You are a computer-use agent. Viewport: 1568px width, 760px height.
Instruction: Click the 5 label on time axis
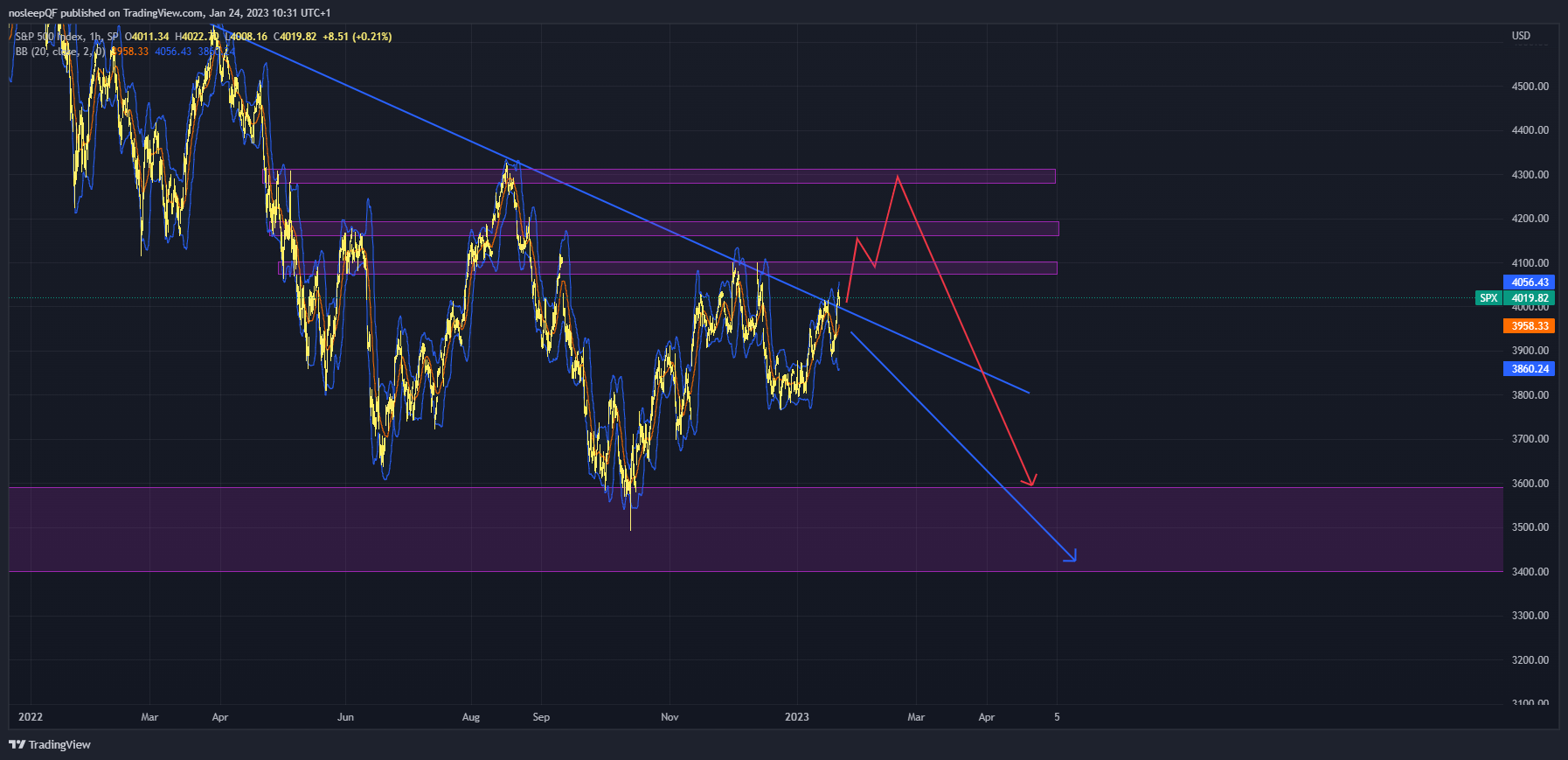[1057, 717]
